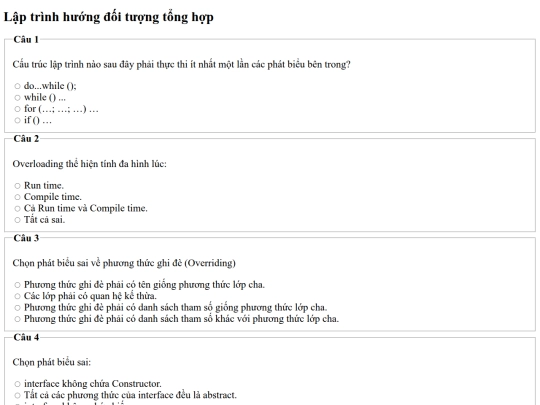Choose the "if () …" option
The height and width of the screenshot is (405, 540).
[18, 120]
